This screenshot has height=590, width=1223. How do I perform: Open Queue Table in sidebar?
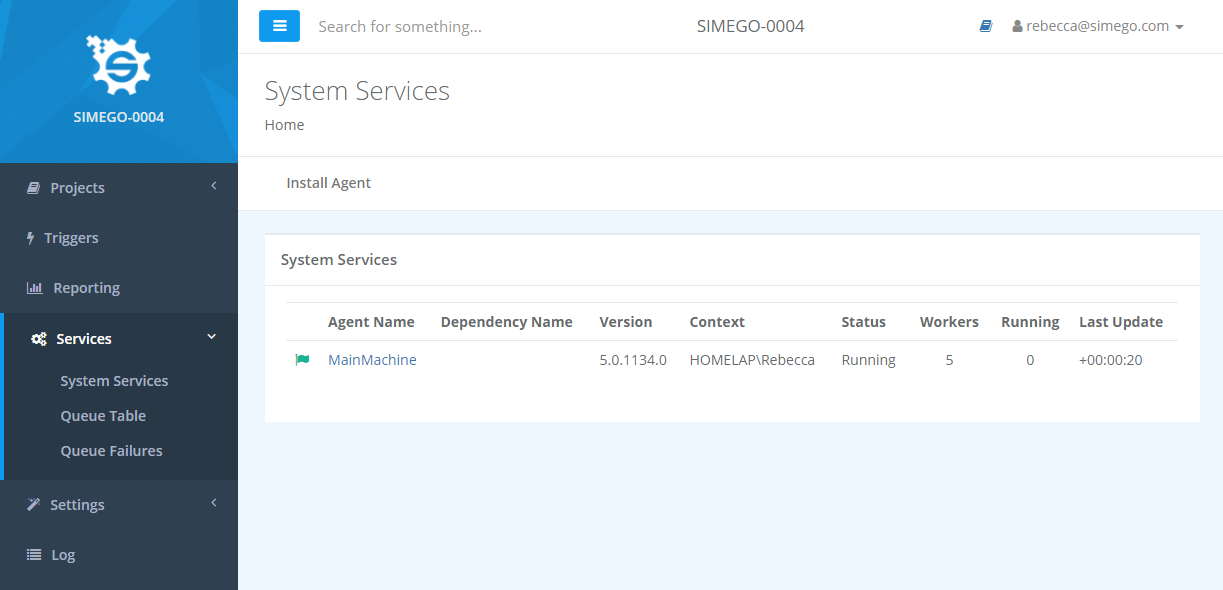[x=103, y=416]
